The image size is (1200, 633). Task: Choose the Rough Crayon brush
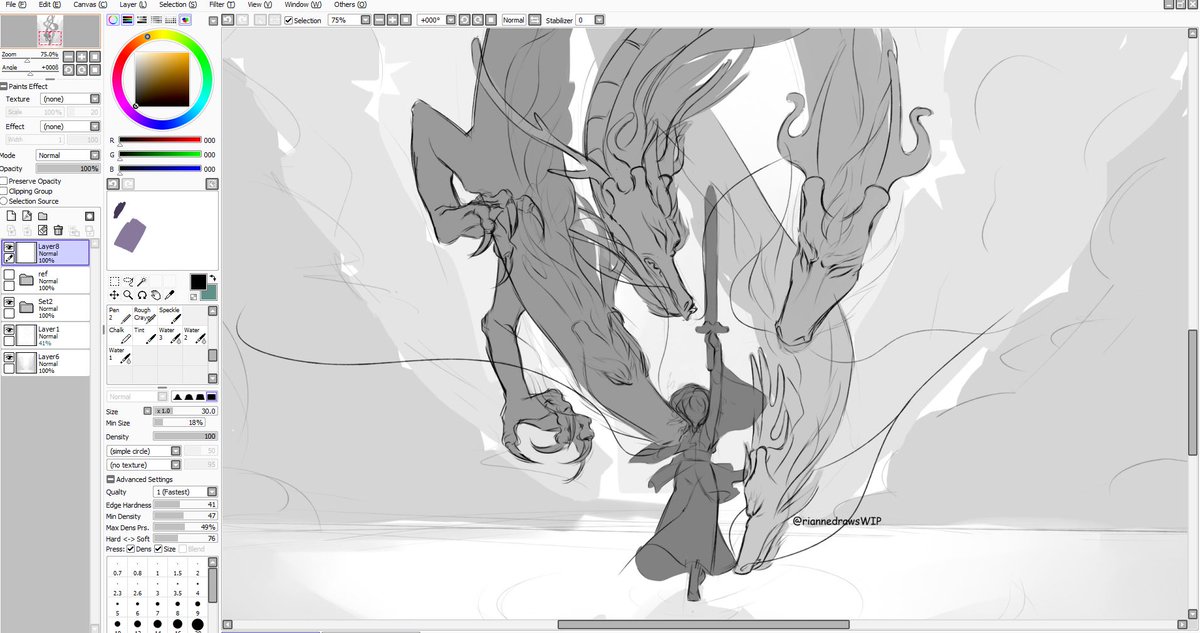(x=146, y=315)
